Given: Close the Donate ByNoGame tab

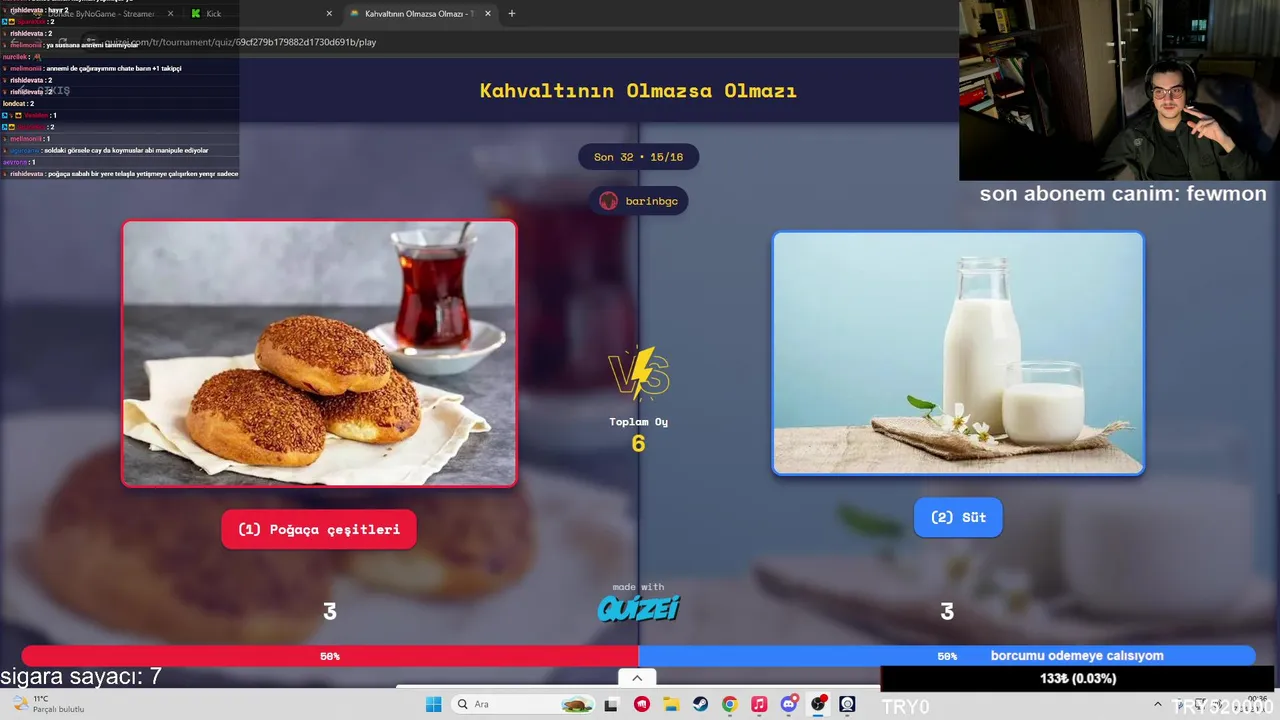Looking at the screenshot, I should (170, 14).
